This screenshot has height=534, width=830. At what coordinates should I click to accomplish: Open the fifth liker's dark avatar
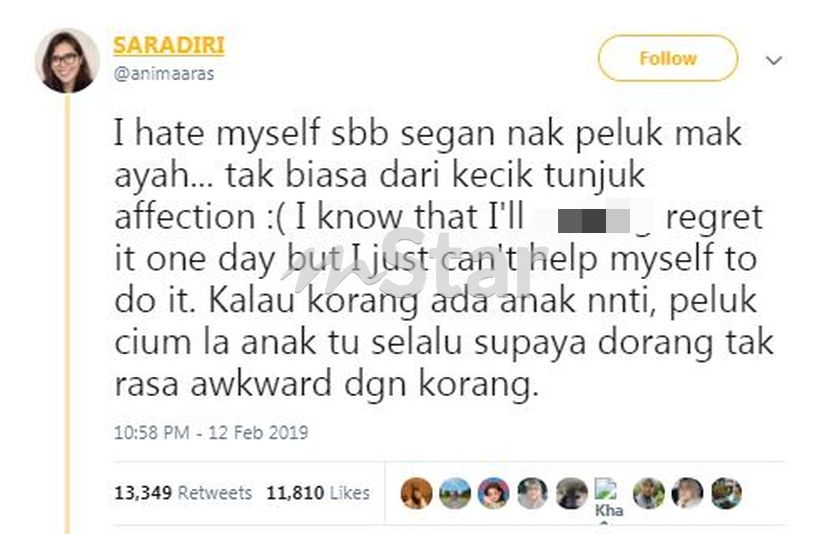(x=571, y=493)
